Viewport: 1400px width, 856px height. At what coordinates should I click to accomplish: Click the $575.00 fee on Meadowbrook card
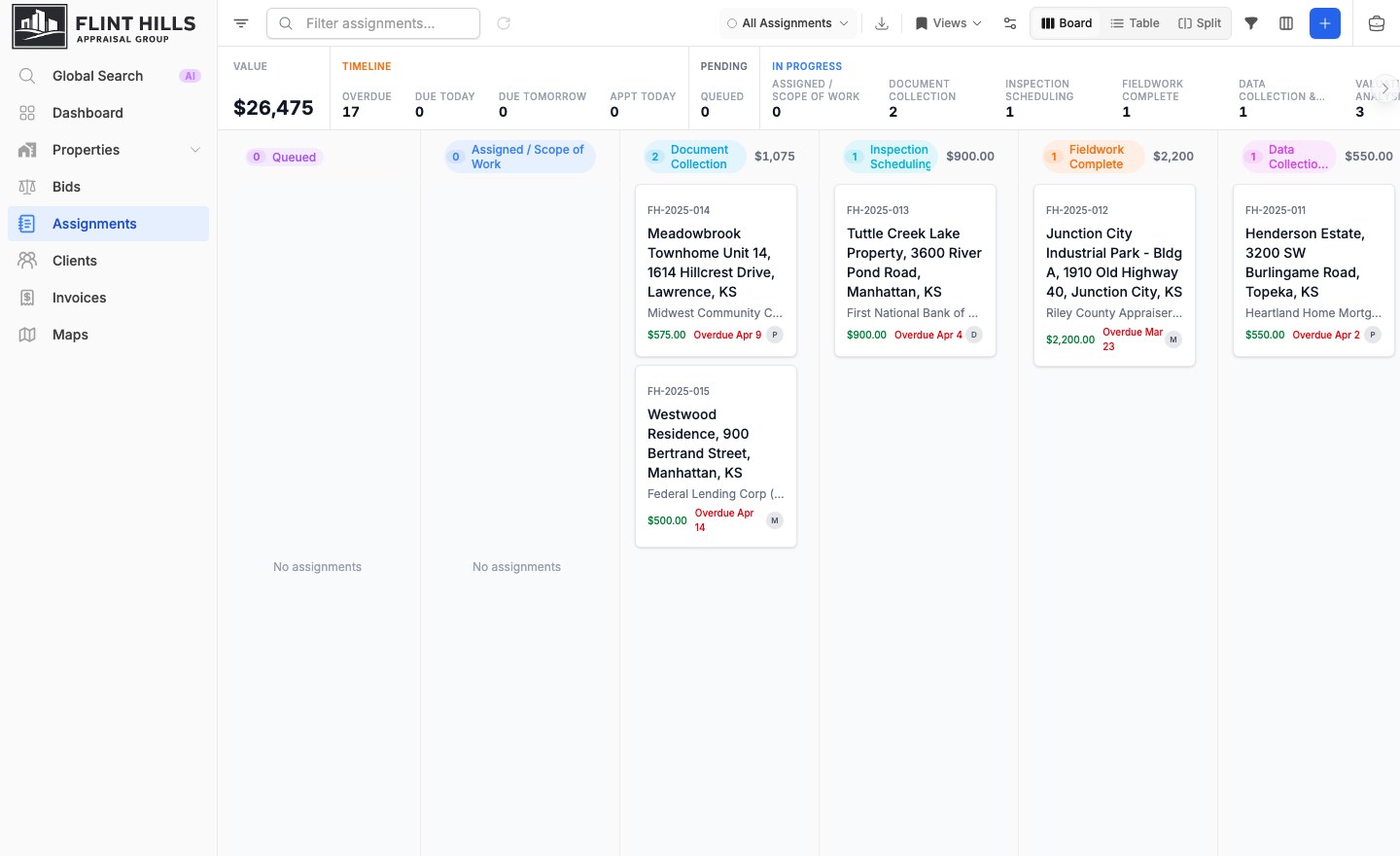point(666,335)
